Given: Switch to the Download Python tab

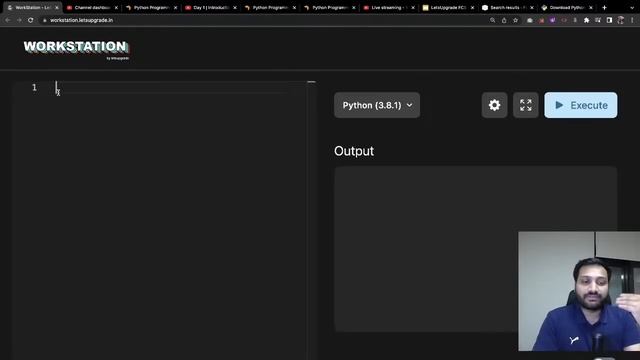Looking at the screenshot, I should [x=567, y=8].
